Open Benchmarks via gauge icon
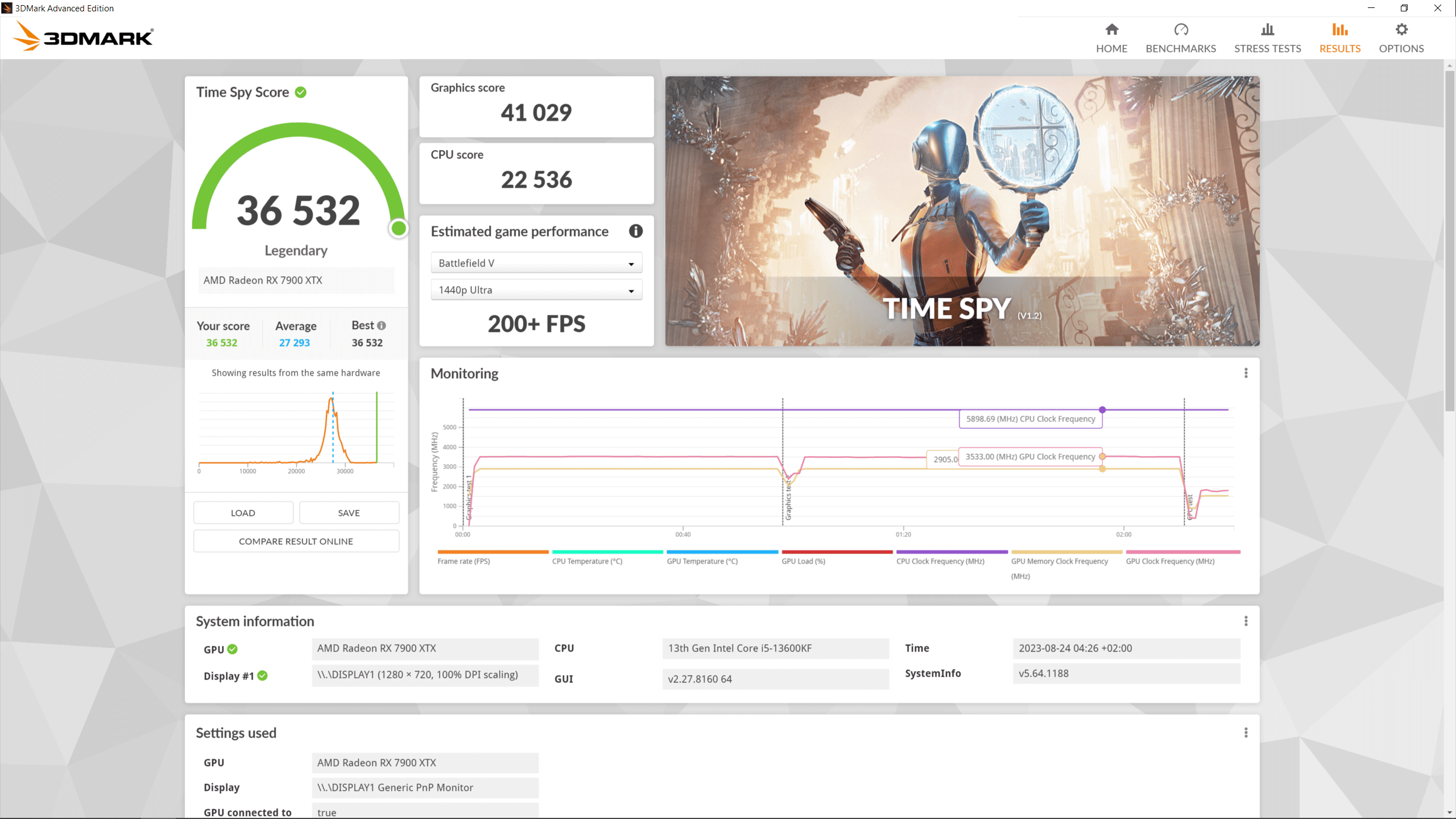The height and width of the screenshot is (819, 1456). 1181,30
